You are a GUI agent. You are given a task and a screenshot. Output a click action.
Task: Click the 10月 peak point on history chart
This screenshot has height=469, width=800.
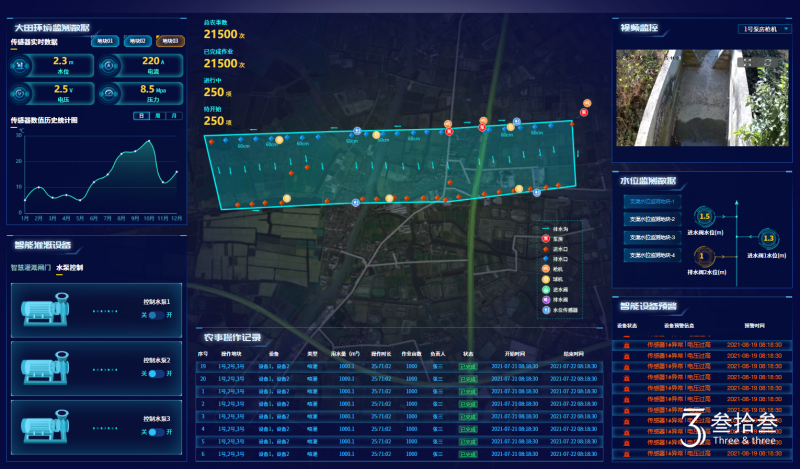[149, 140]
